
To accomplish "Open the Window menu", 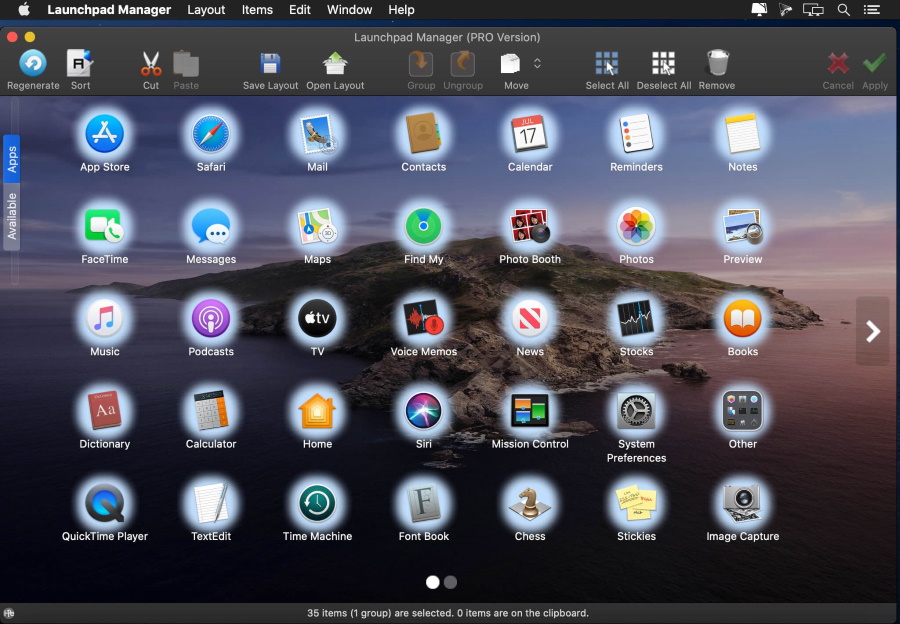I will coord(350,10).
